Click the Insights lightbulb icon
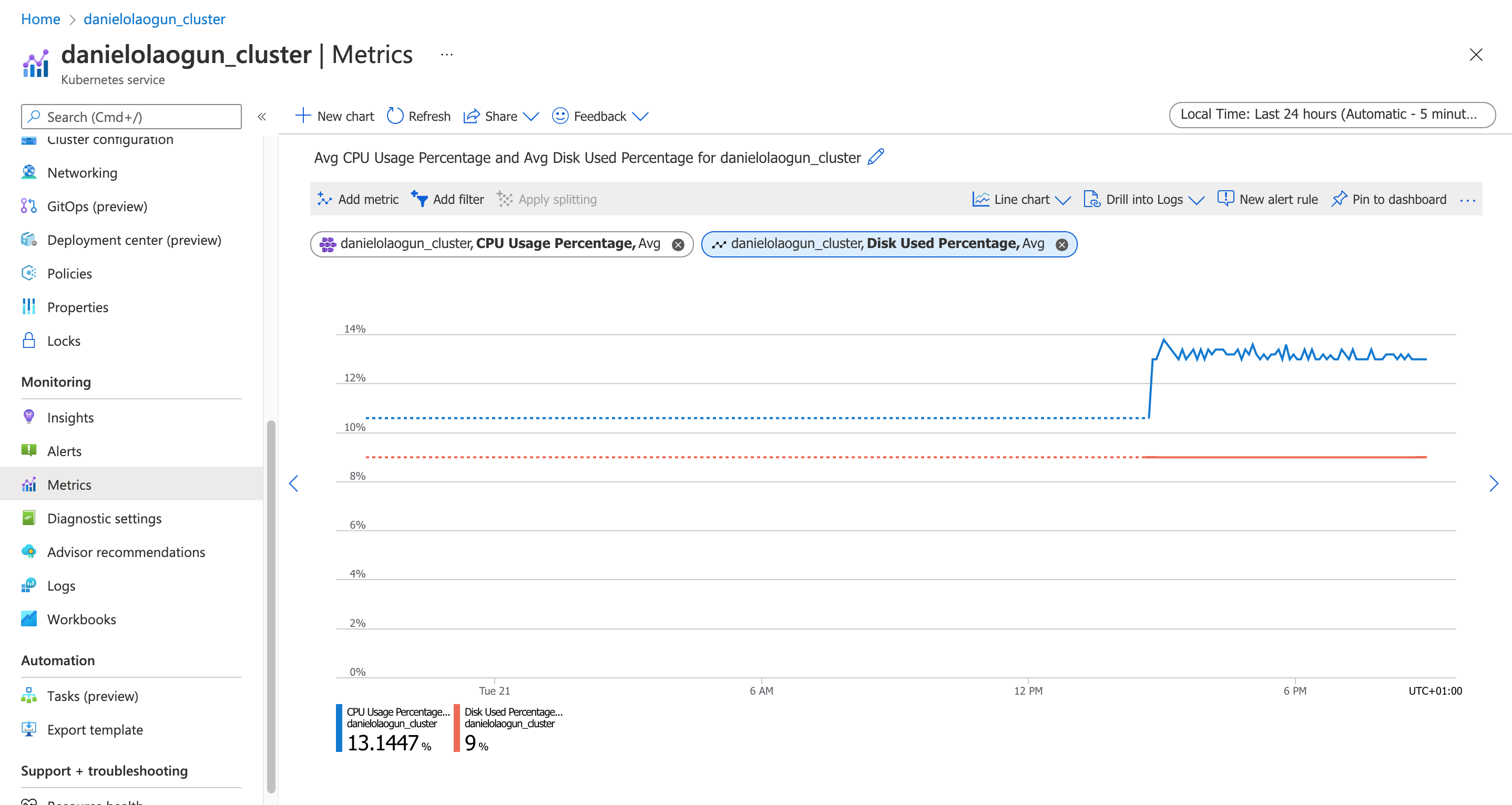Screen dimensions: 1512x805 [28, 417]
